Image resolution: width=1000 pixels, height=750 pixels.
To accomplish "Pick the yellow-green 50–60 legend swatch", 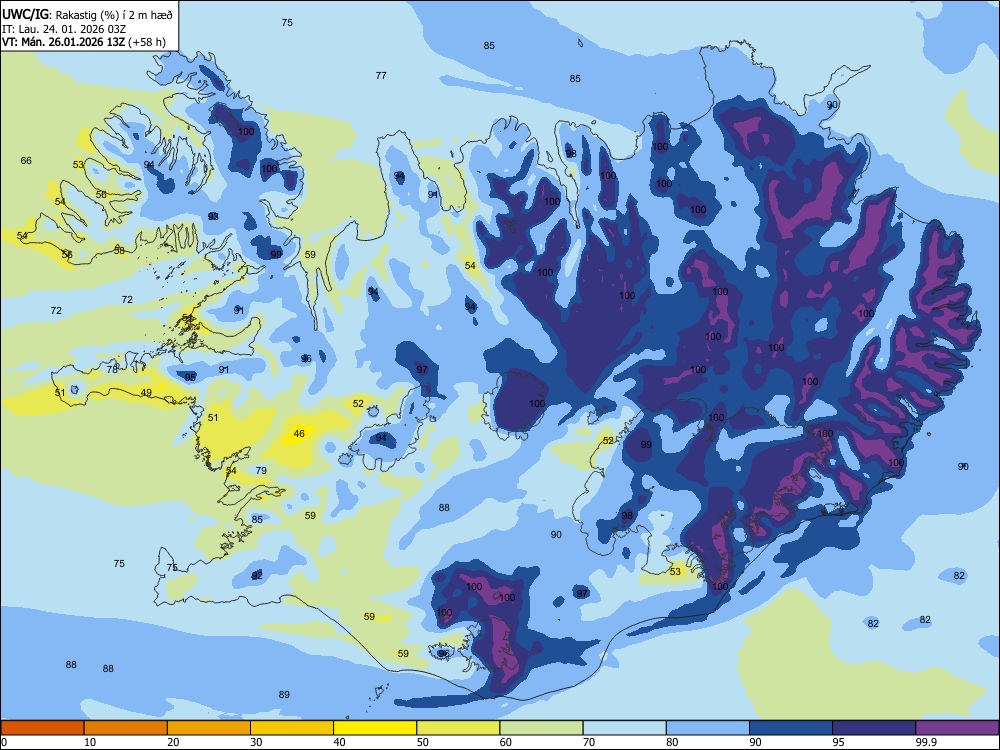I will coord(458,728).
